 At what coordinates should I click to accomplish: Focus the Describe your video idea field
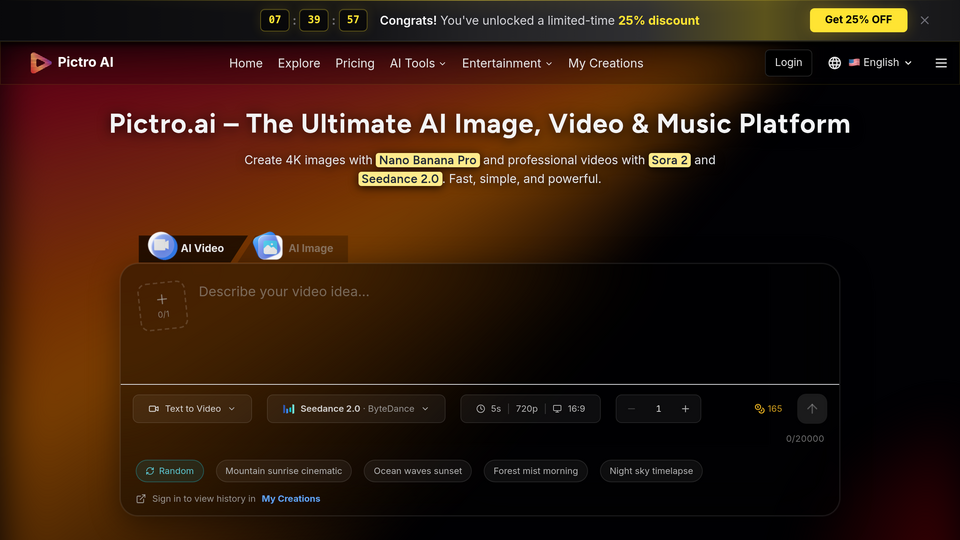514,328
